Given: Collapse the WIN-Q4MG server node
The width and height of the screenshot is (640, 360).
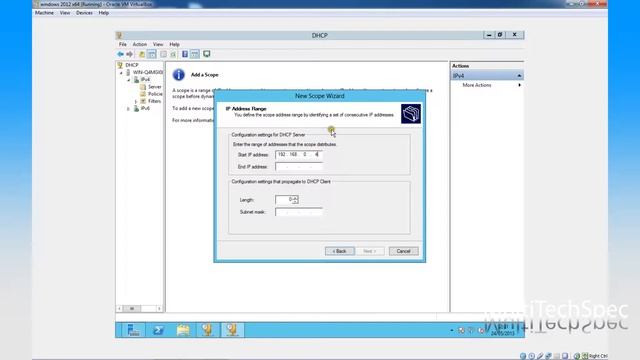Looking at the screenshot, I should click(x=121, y=73).
